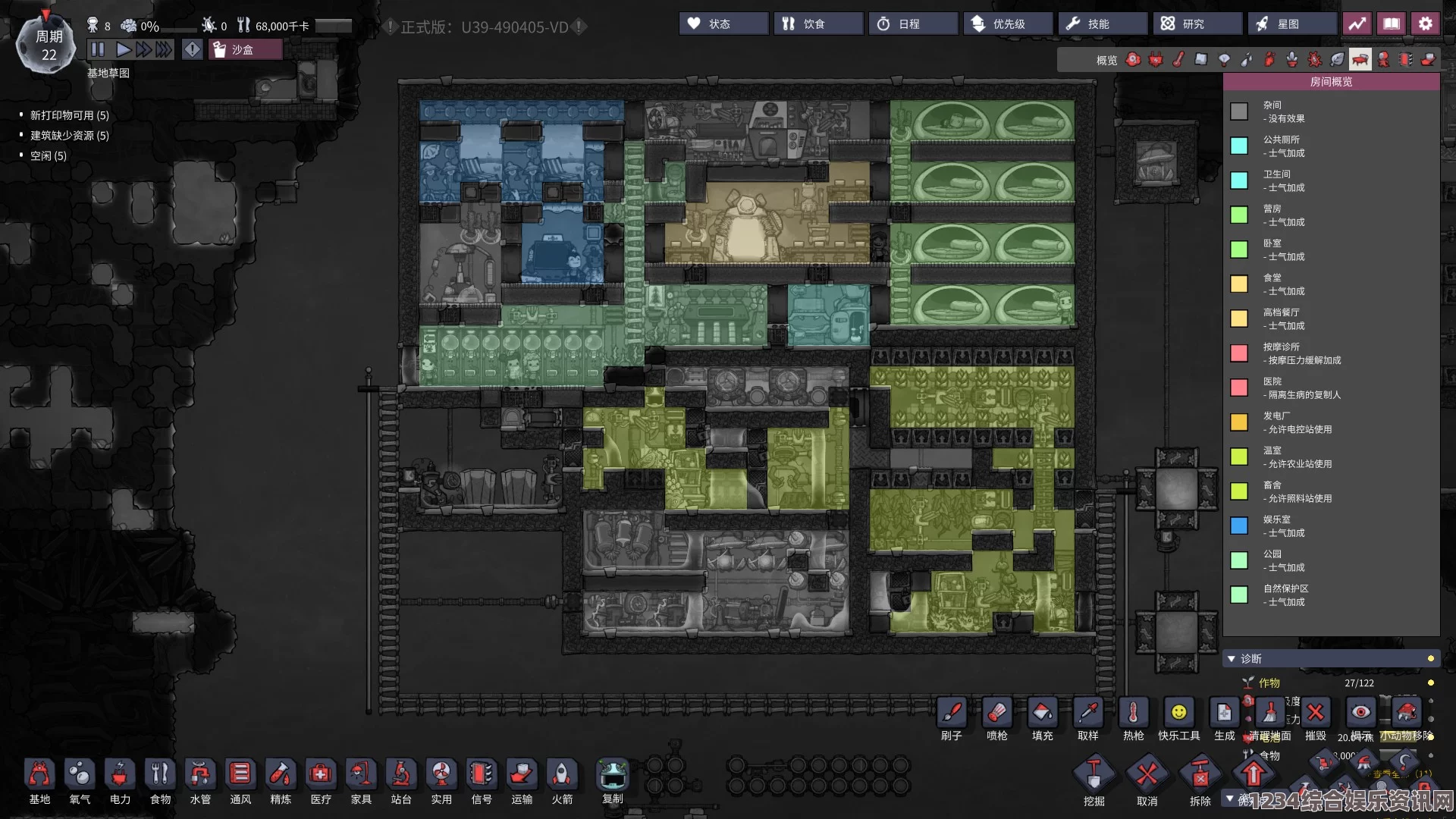
Task: Collapse the 诊断 diagnostics panel
Action: coord(1331,658)
